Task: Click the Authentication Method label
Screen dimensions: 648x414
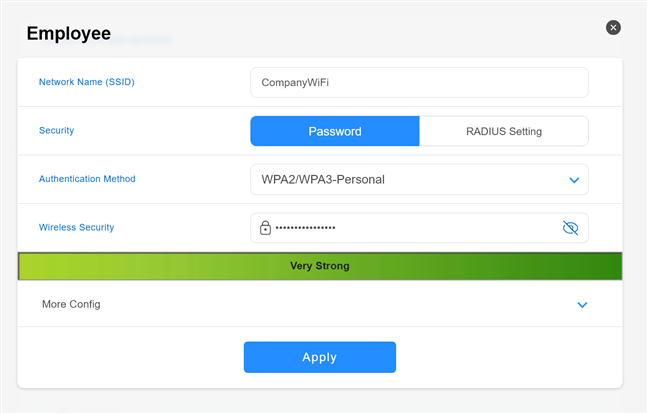Action: pyautogui.click(x=87, y=179)
